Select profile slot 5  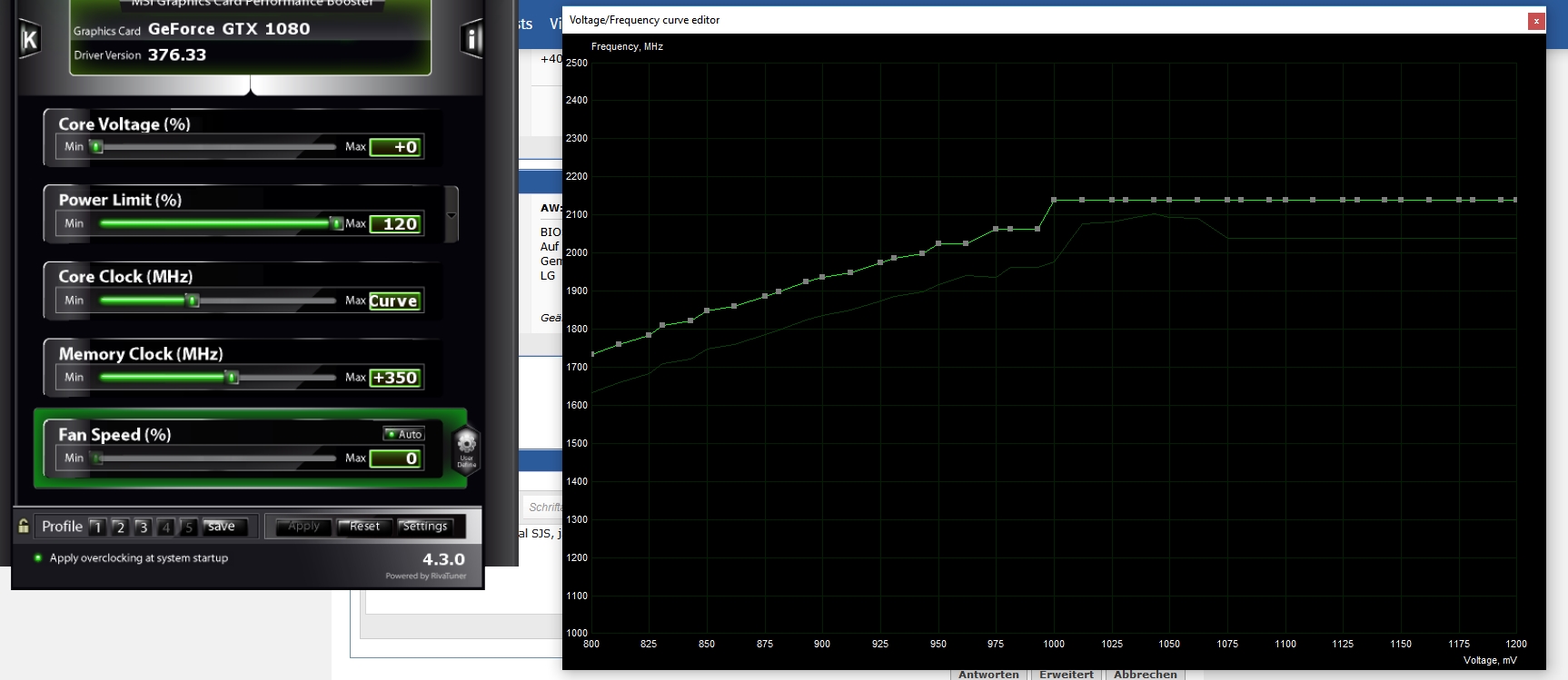(x=188, y=527)
